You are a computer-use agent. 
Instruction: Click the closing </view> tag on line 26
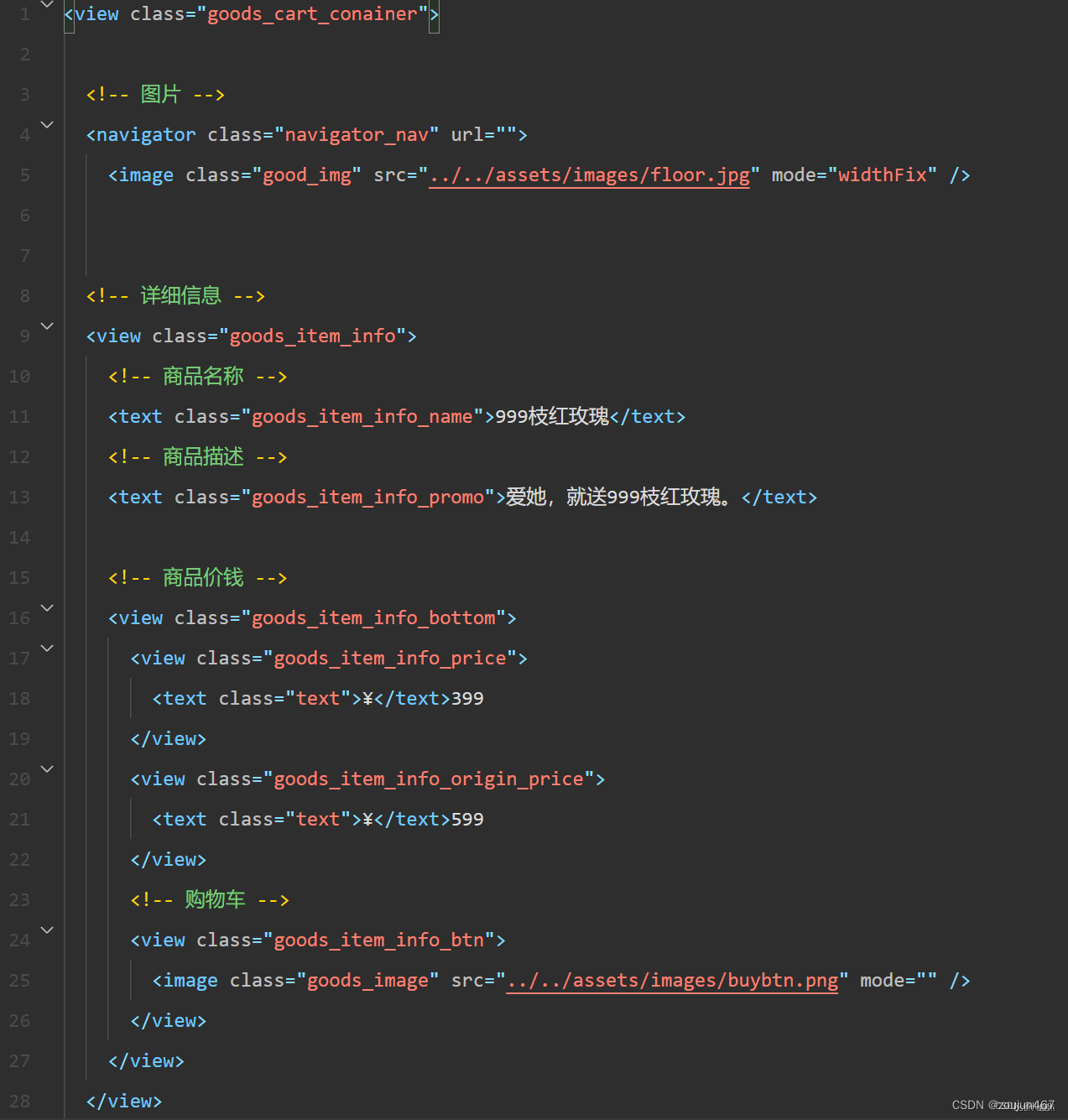coord(169,1021)
